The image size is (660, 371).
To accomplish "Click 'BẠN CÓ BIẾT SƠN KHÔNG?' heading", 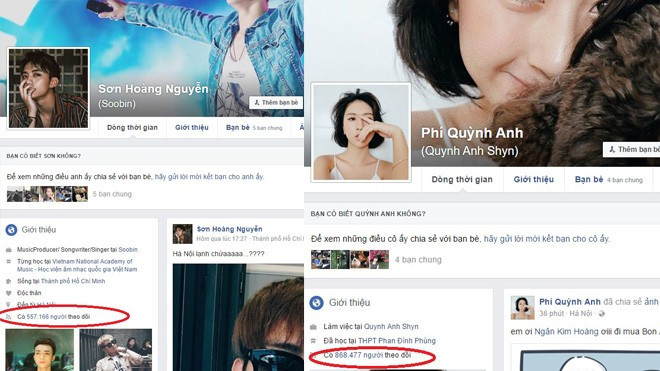I will point(43,156).
